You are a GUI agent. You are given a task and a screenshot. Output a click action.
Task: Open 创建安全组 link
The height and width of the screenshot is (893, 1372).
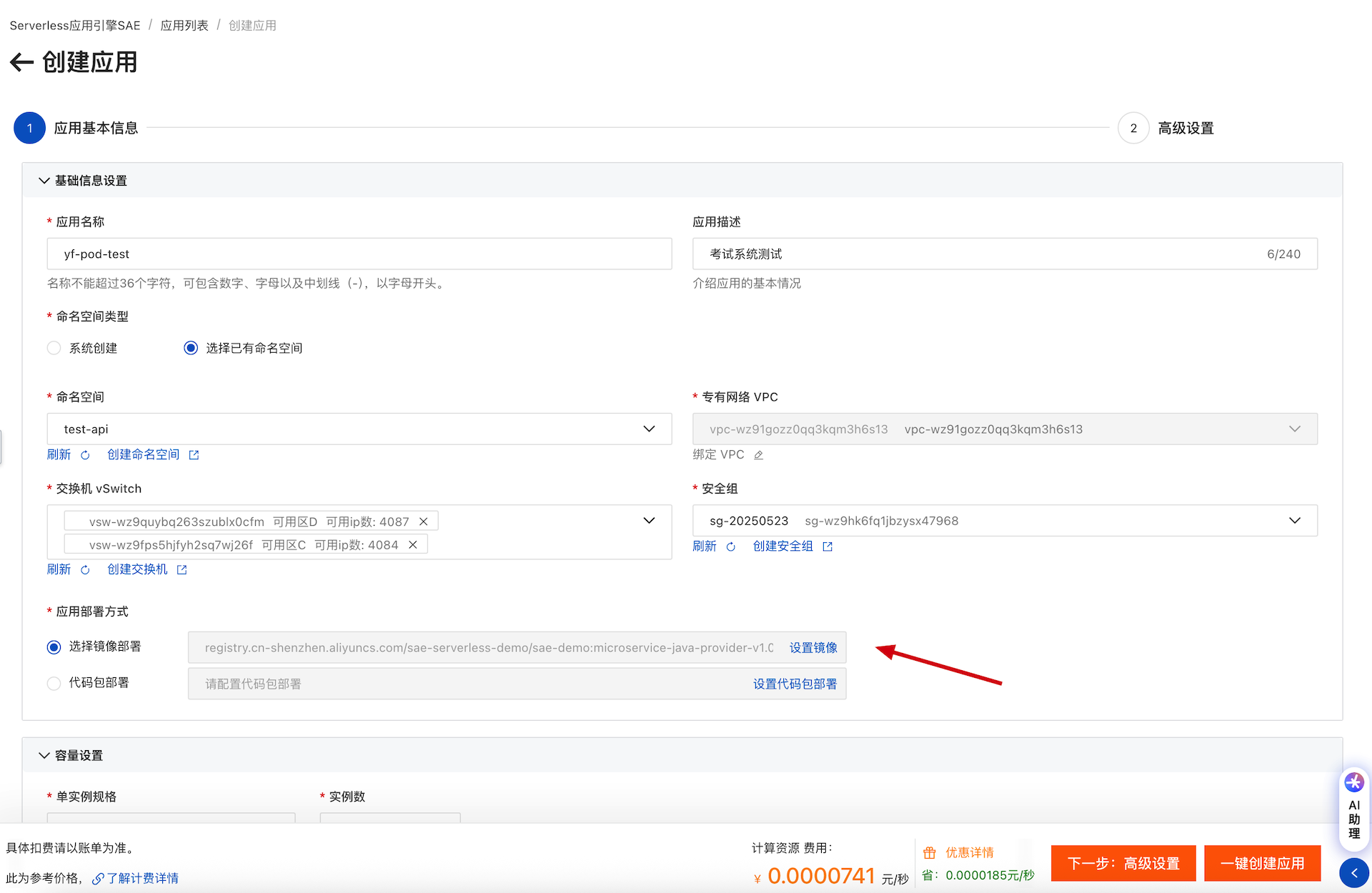tap(783, 547)
